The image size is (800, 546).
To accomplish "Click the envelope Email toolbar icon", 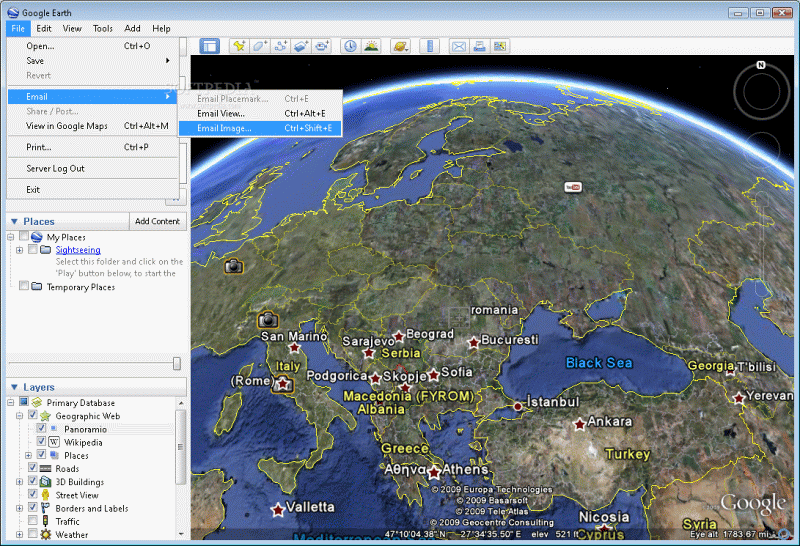I will click(x=459, y=46).
